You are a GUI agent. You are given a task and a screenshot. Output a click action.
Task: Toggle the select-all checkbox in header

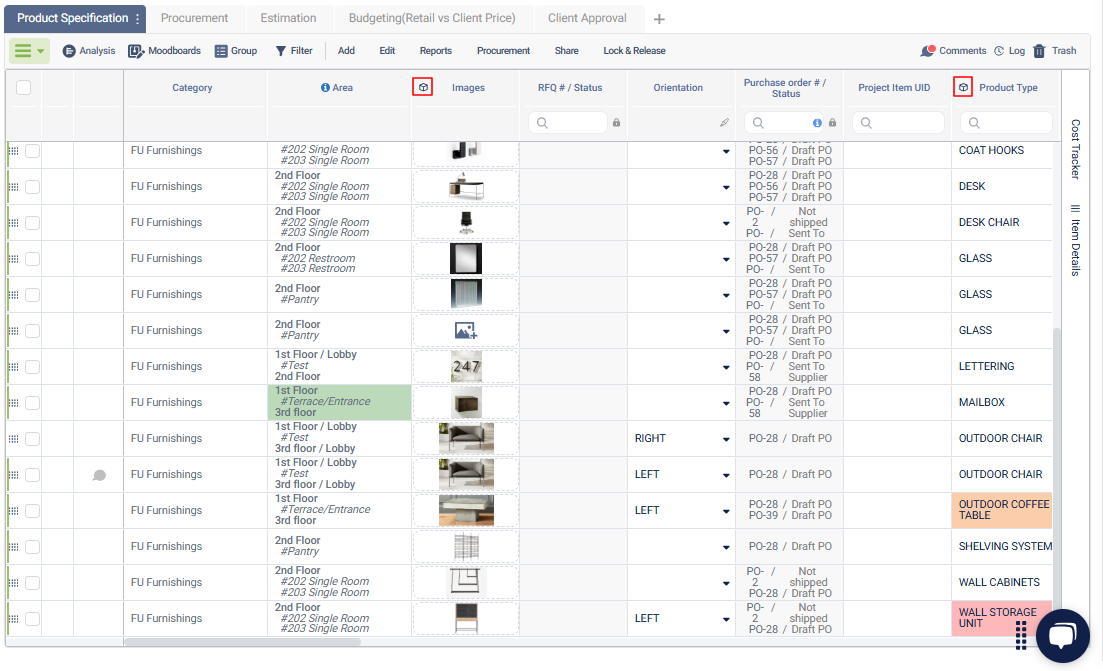(x=24, y=88)
